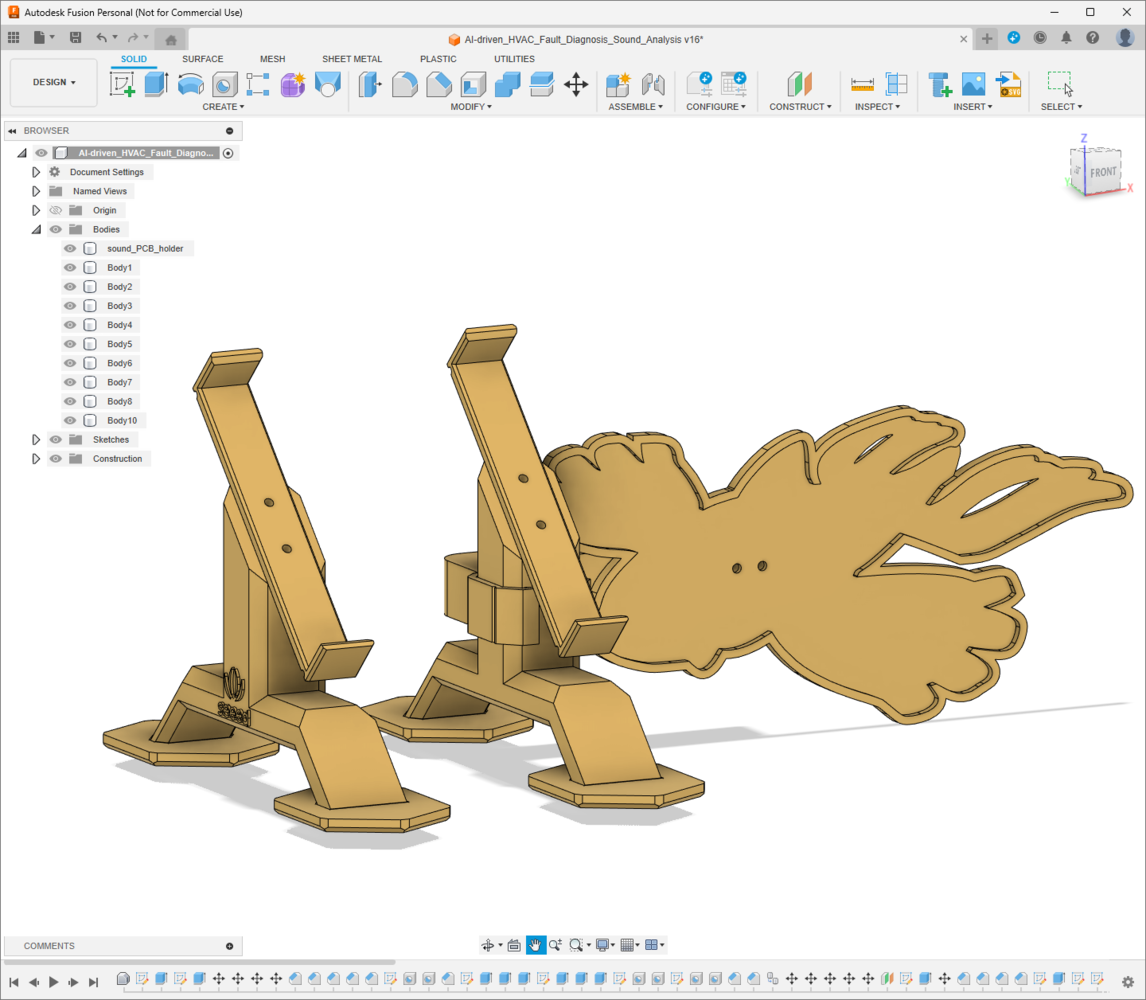Hide the sound_PCB_holder body
This screenshot has width=1146, height=1000.
tap(70, 249)
